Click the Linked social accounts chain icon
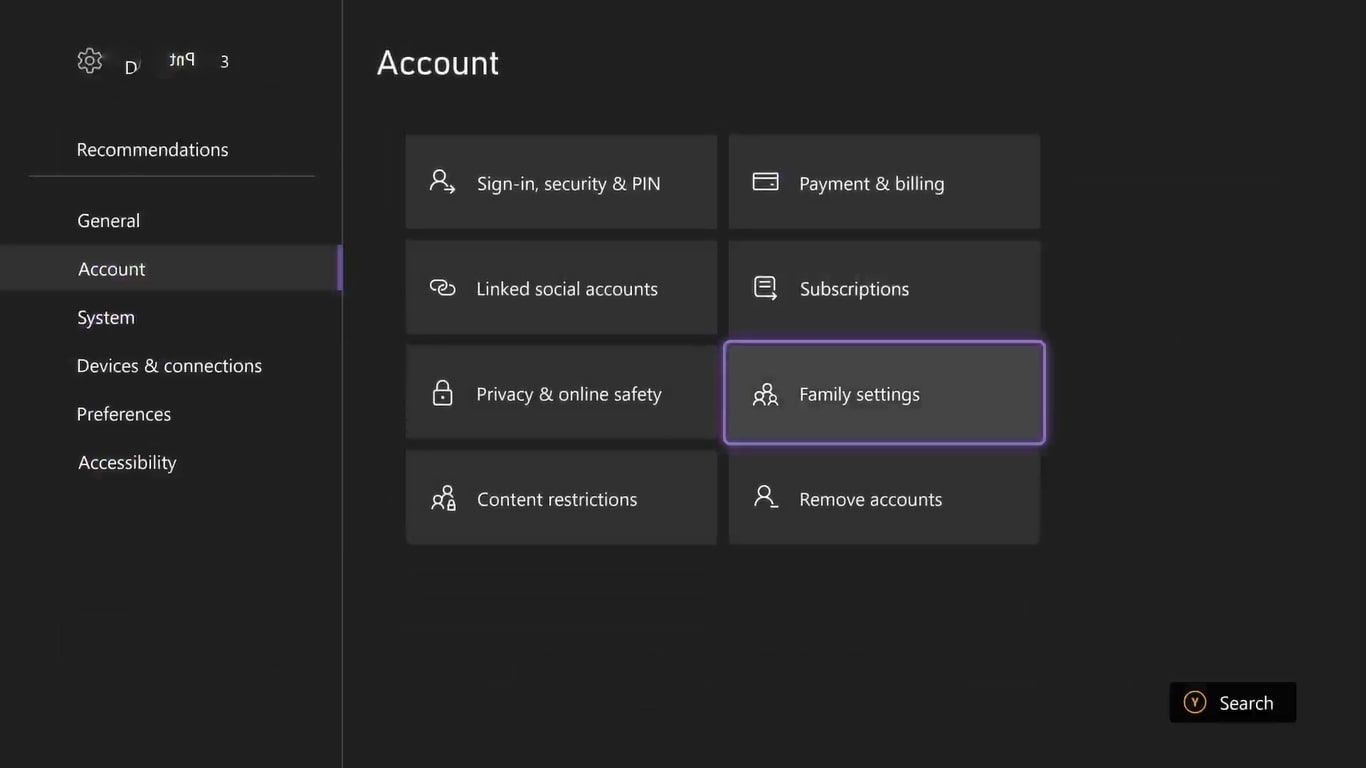 click(442, 288)
